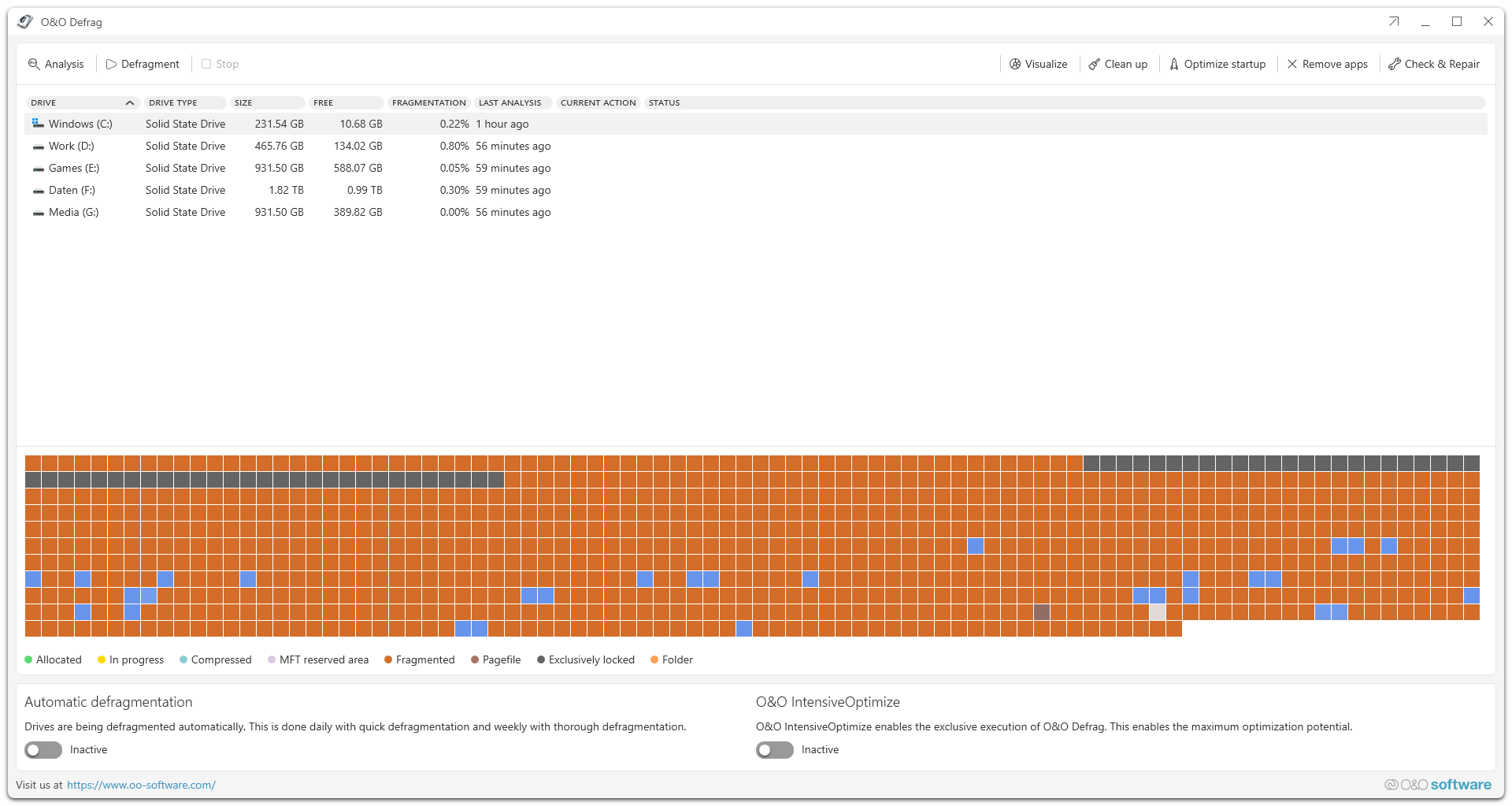
Task: Open the Visualize view
Action: [1038, 64]
